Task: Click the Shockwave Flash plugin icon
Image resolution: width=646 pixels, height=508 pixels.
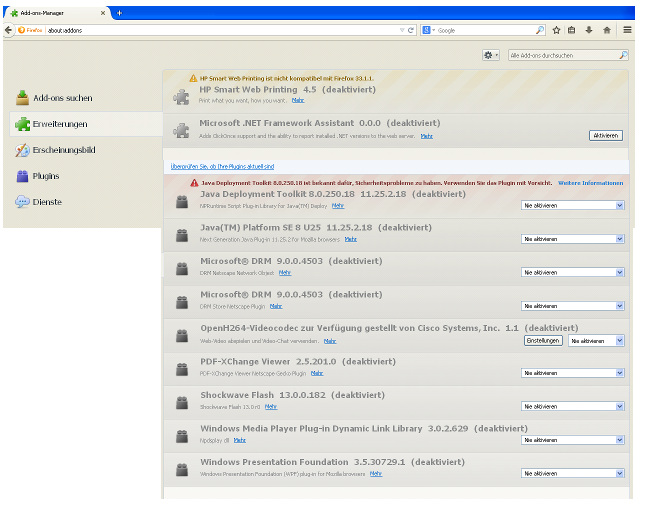Action: click(x=182, y=403)
